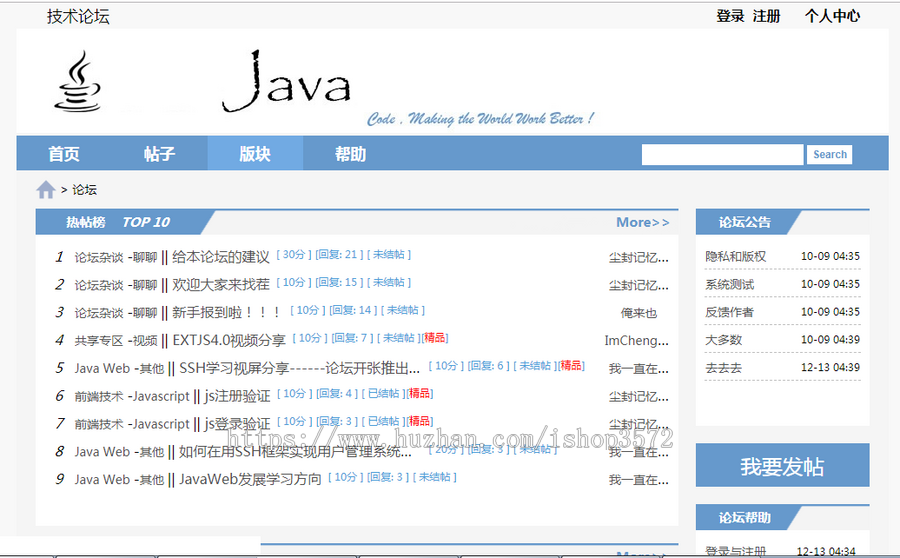Click the 论坛帮助 panel header
The height and width of the screenshot is (558, 900).
(744, 517)
